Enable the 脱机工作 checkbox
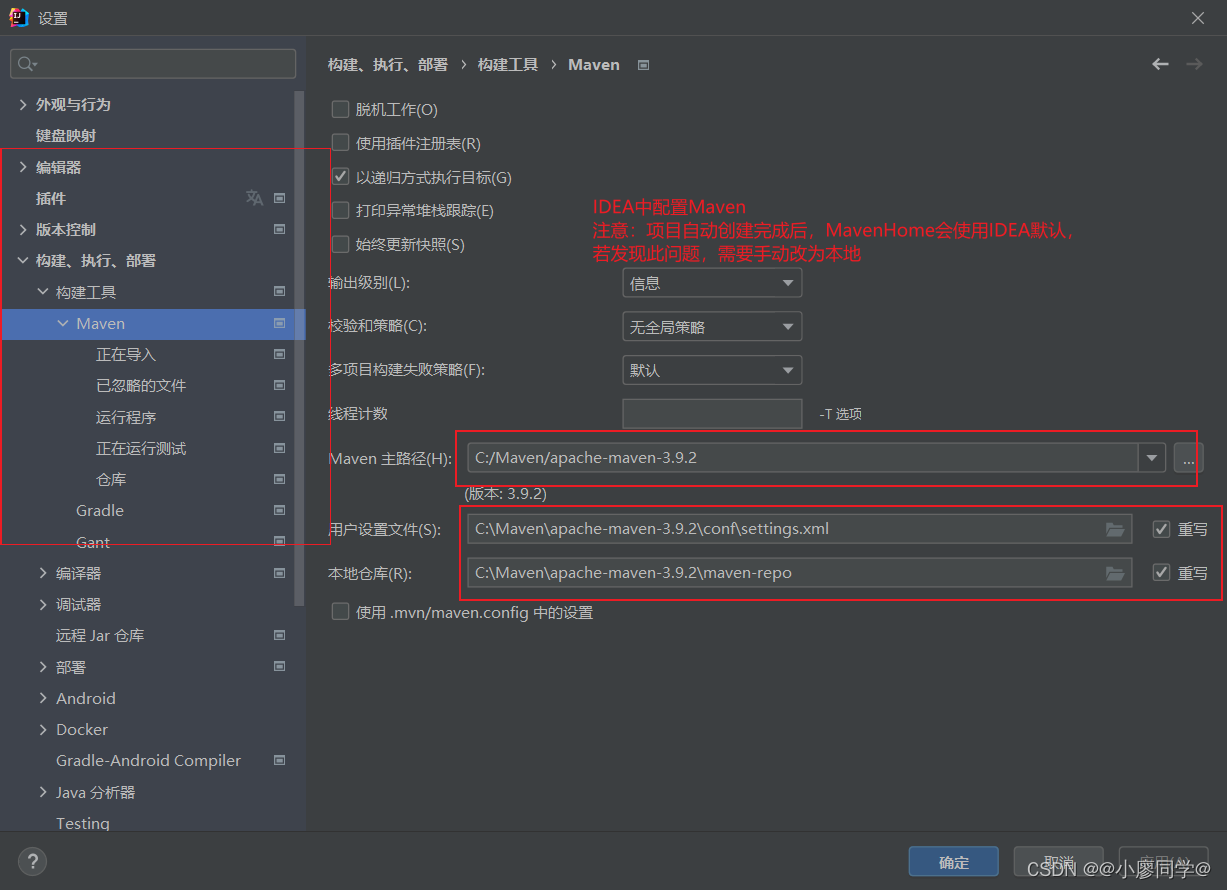Screen dimensions: 1227x890 pyautogui.click(x=340, y=109)
